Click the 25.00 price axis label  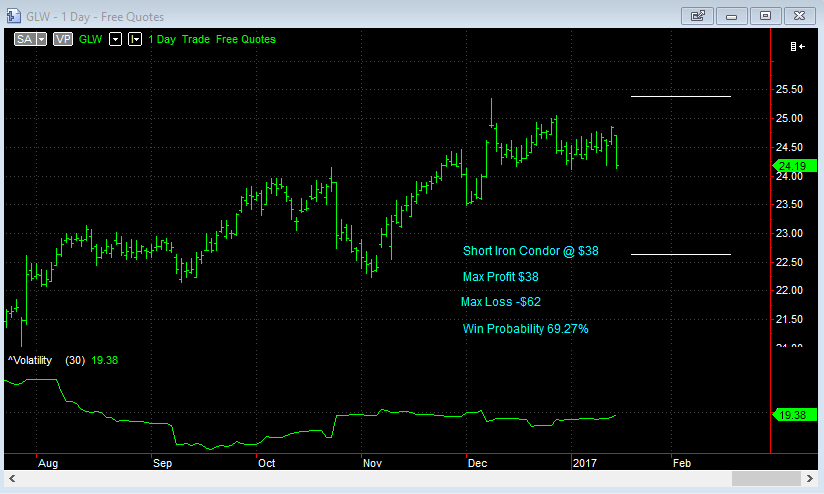click(x=789, y=118)
